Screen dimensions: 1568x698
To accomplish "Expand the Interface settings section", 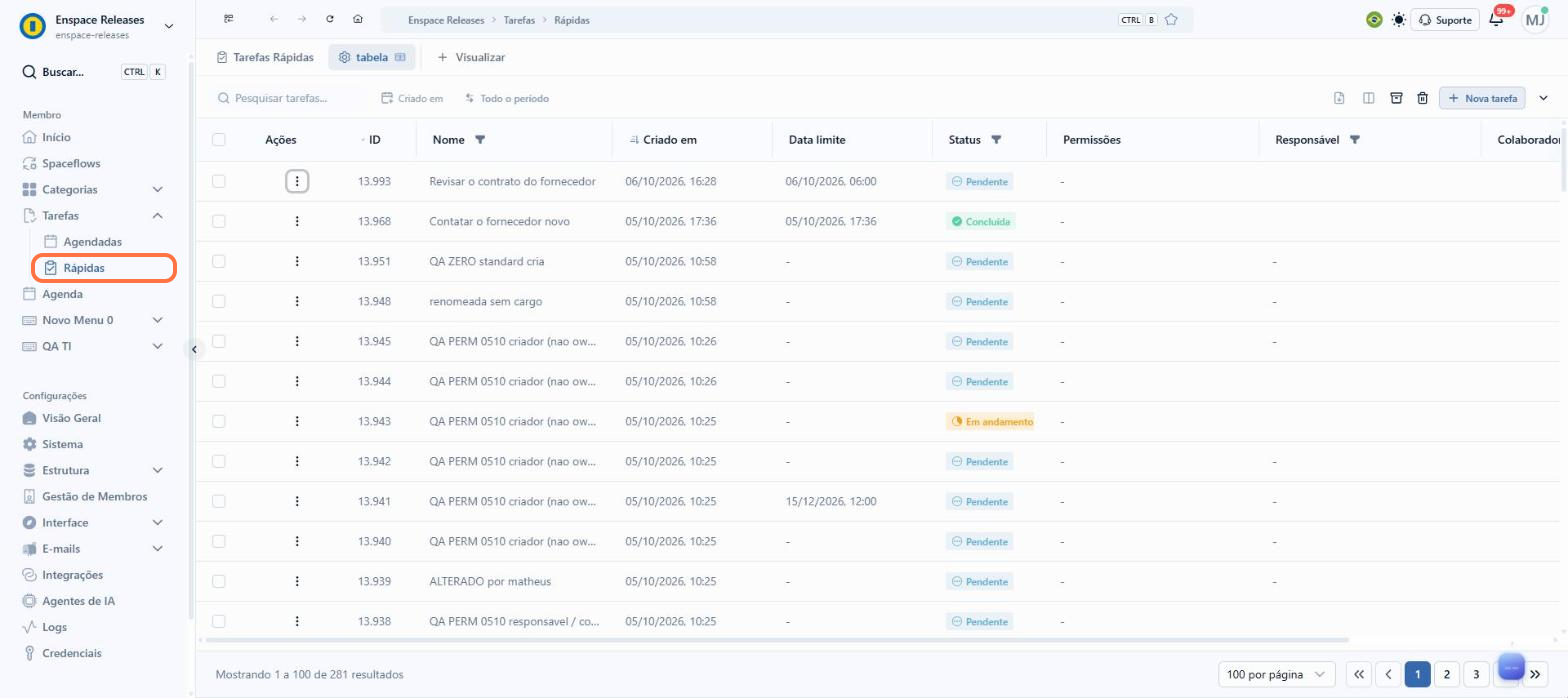I will coord(157,522).
